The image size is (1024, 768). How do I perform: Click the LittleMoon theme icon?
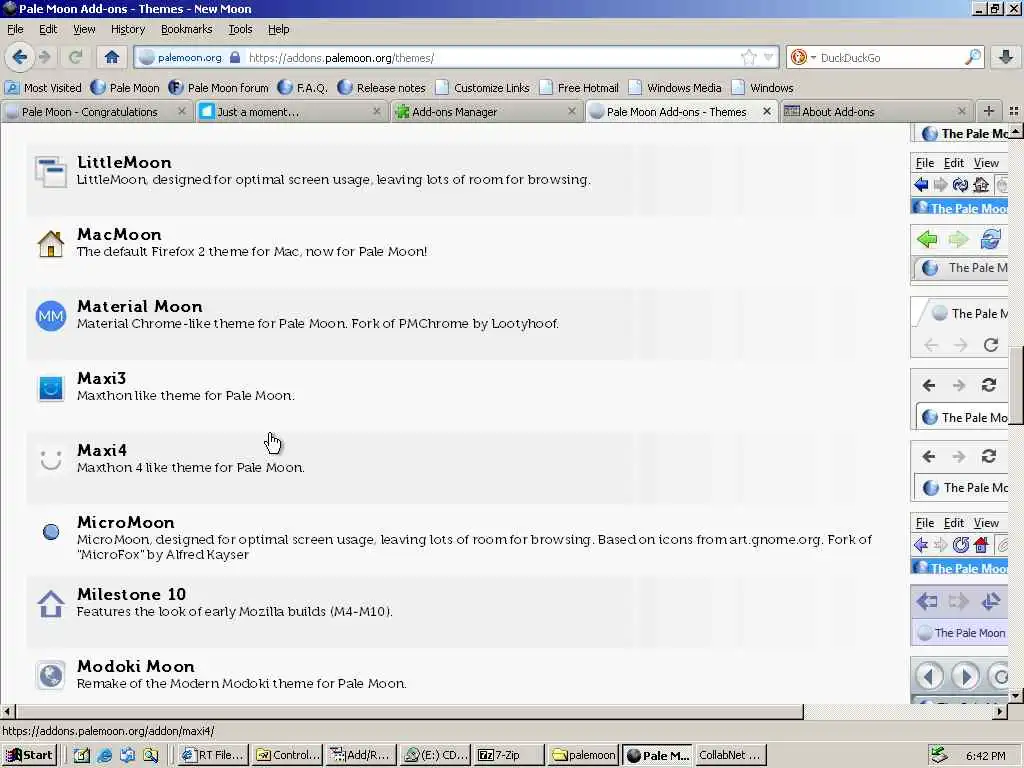click(50, 172)
